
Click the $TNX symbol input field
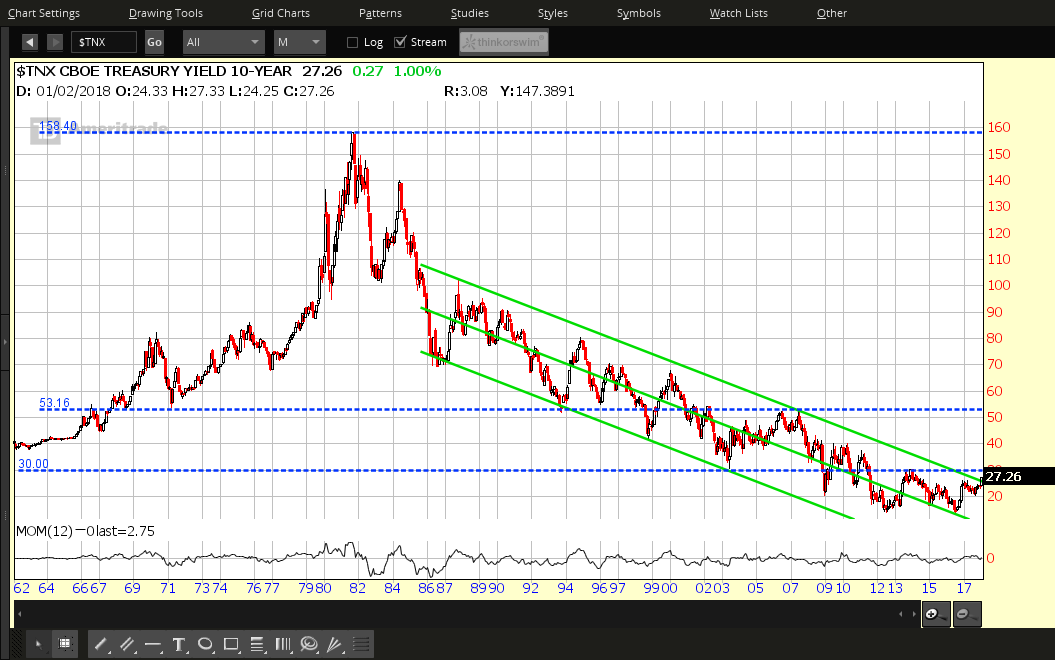coord(103,42)
